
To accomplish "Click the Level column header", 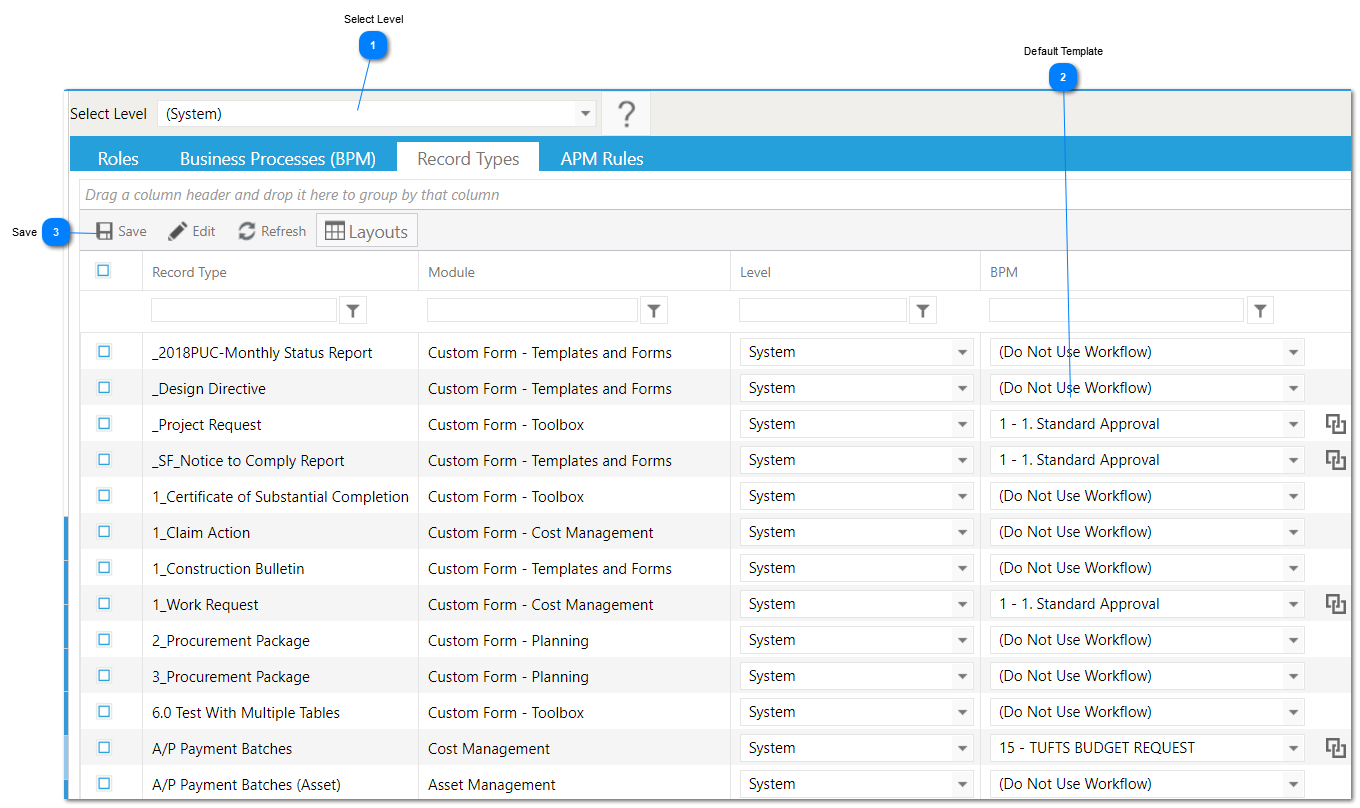I will [755, 272].
